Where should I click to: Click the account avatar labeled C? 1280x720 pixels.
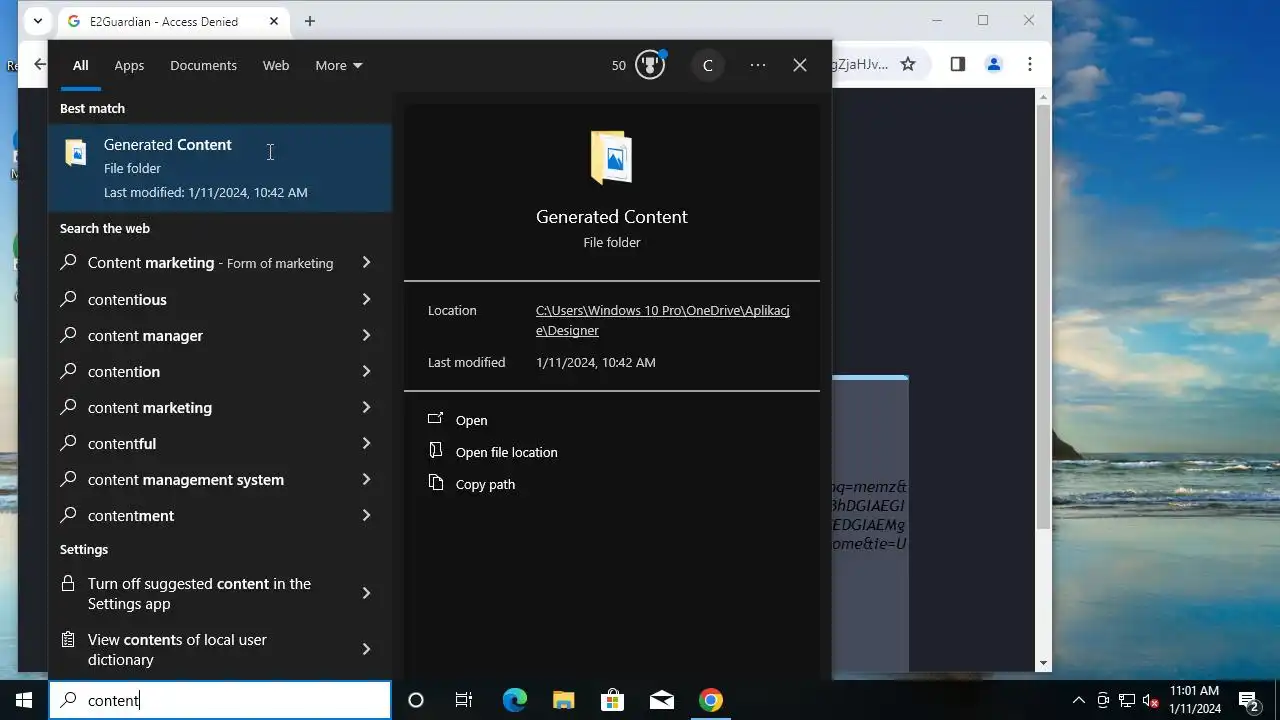(707, 65)
